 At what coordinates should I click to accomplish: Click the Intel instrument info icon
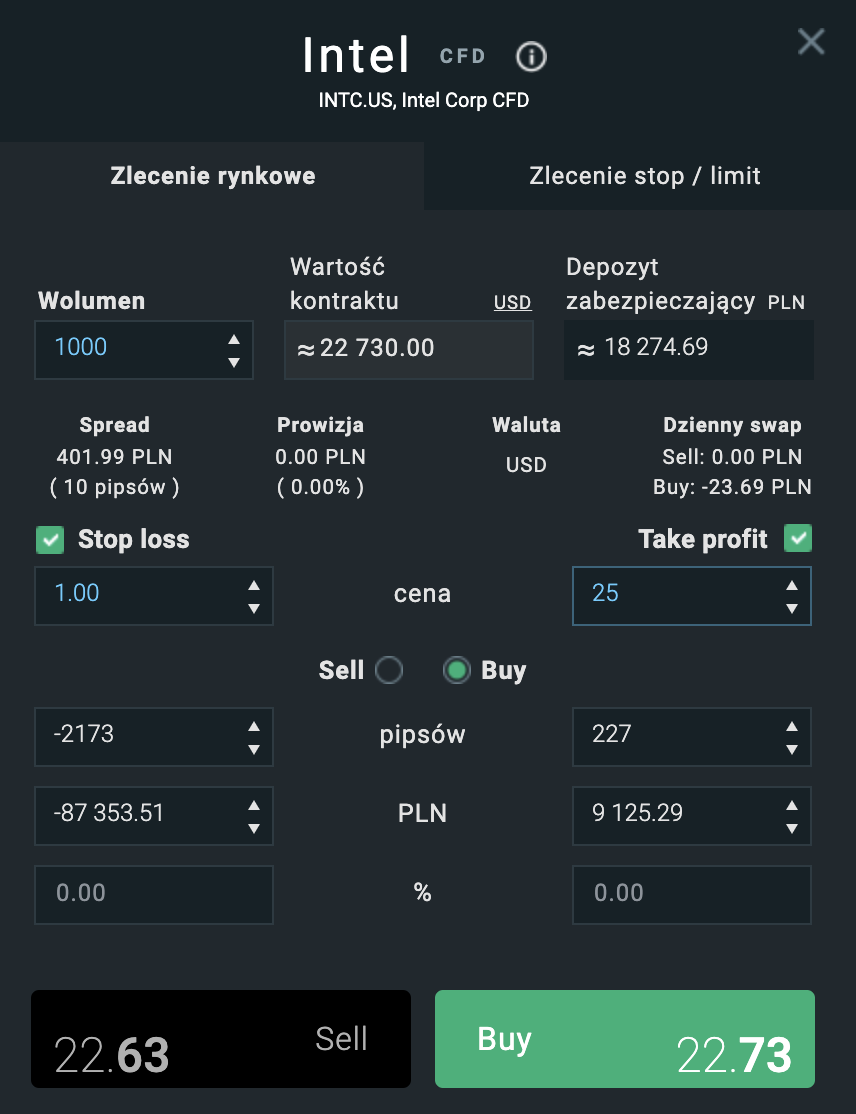(x=531, y=57)
